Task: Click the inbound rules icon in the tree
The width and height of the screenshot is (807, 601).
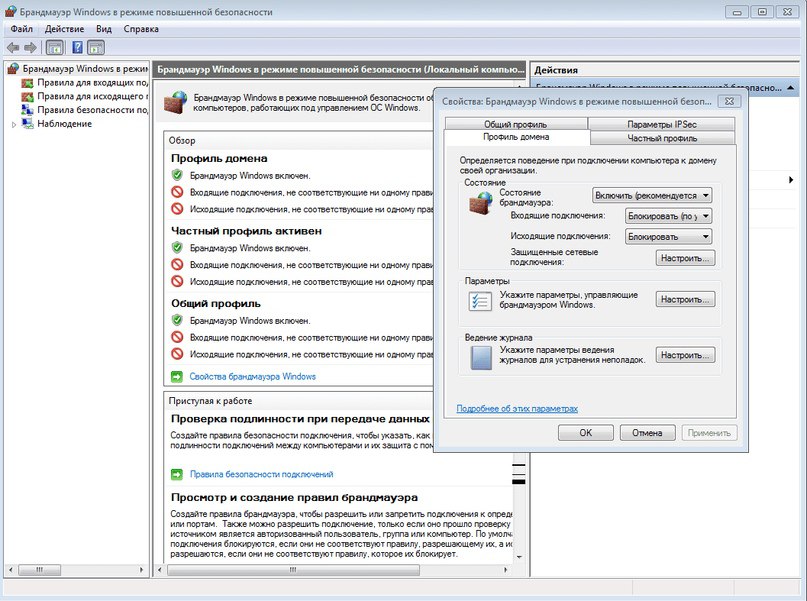Action: coord(27,83)
